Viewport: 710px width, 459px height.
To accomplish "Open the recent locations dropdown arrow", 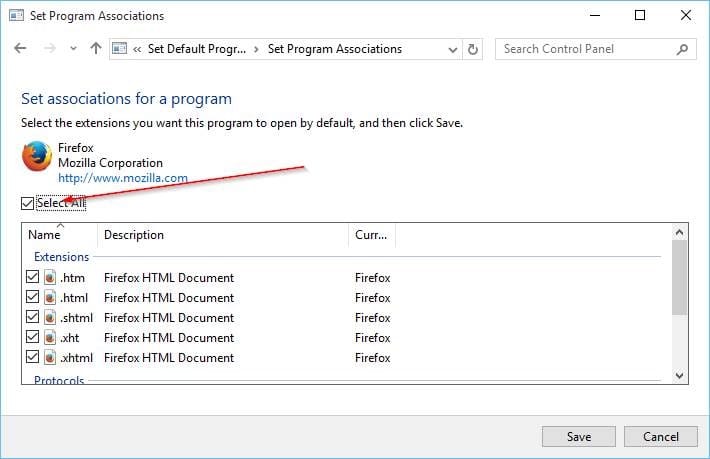I will [73, 48].
